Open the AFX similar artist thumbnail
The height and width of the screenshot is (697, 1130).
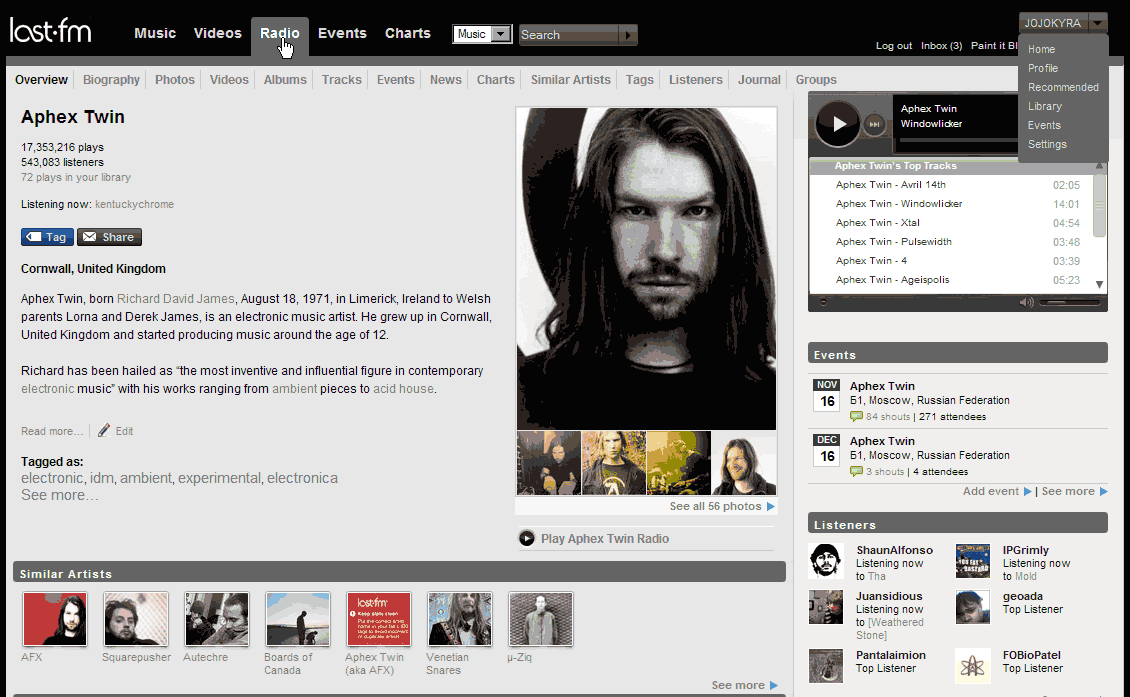pyautogui.click(x=55, y=619)
